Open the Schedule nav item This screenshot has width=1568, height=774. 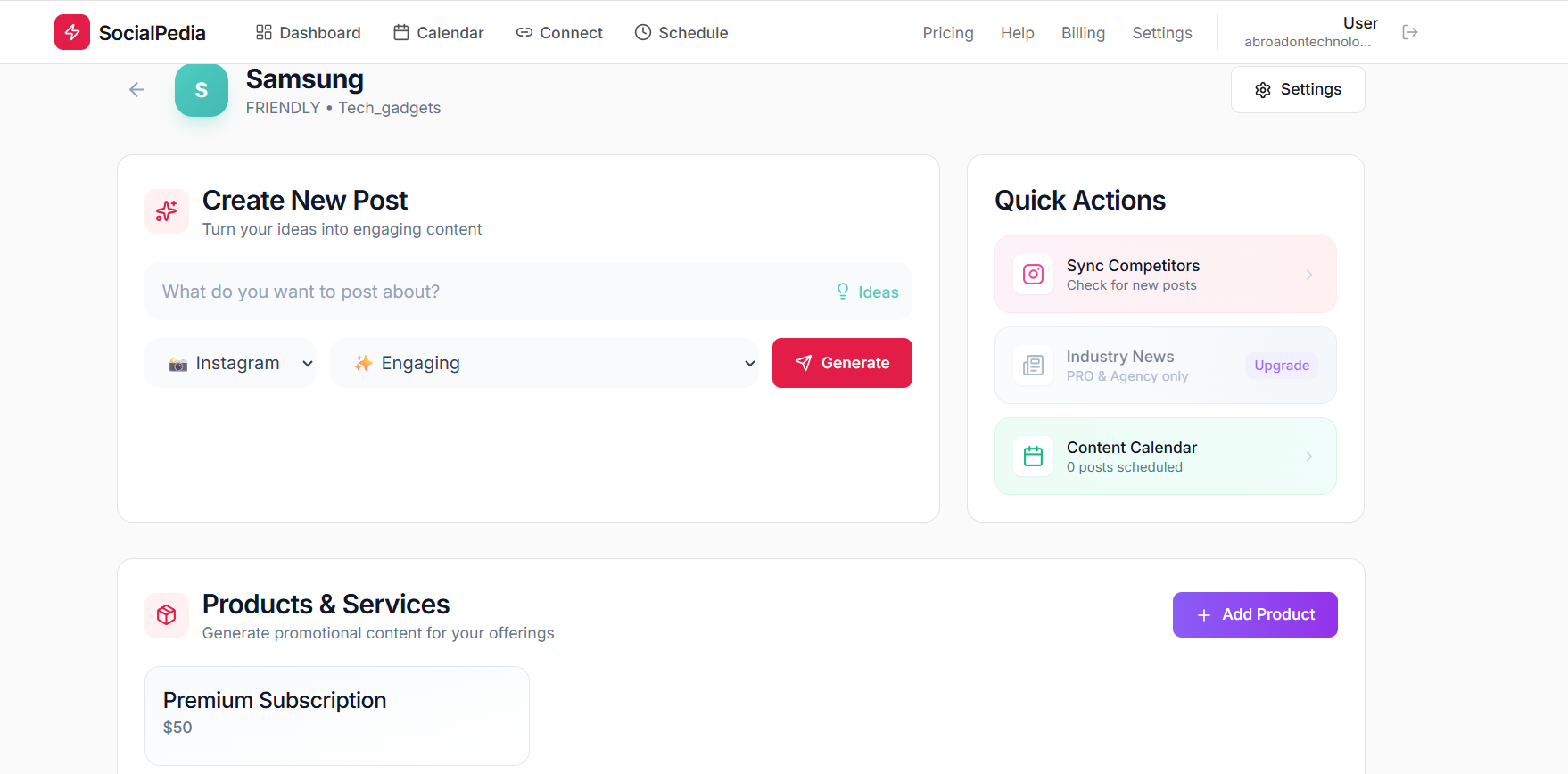[x=681, y=32]
